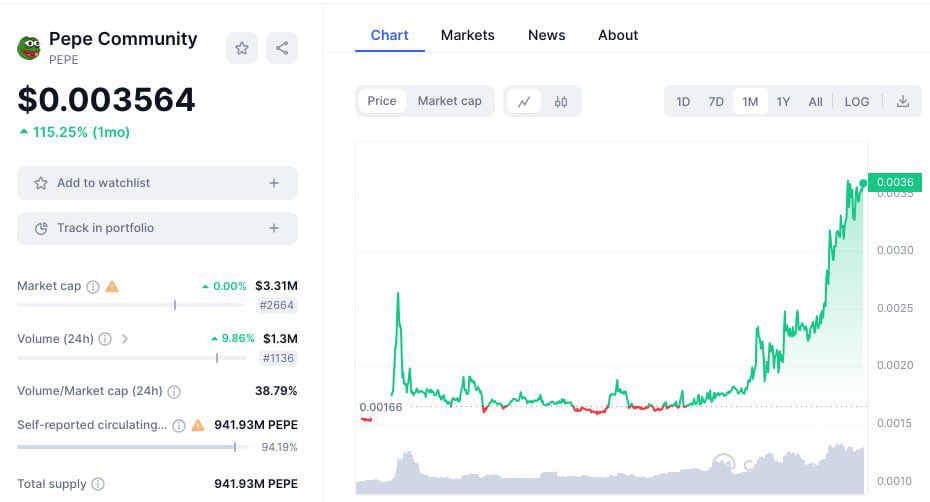Image resolution: width=930 pixels, height=502 pixels.
Task: Click the PEPE ticker text under the heading
Action: [63, 60]
